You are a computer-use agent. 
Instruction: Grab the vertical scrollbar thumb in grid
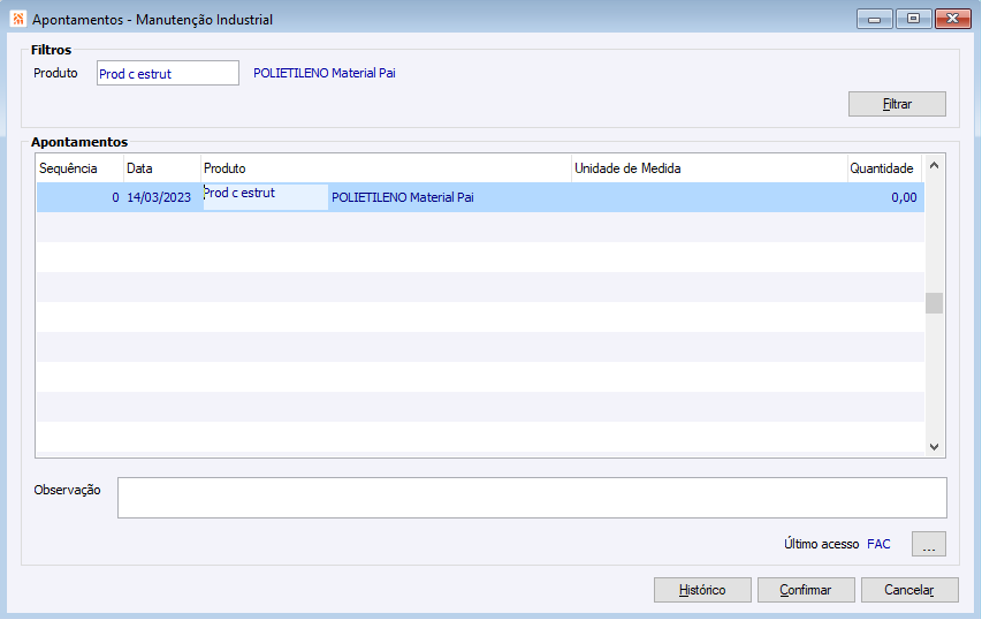(x=934, y=304)
